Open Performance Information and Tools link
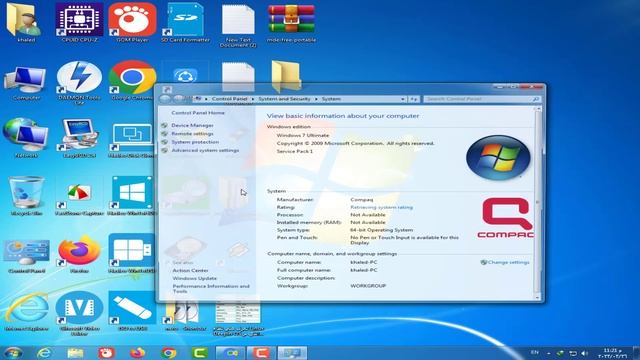The image size is (640, 360). click(x=211, y=289)
